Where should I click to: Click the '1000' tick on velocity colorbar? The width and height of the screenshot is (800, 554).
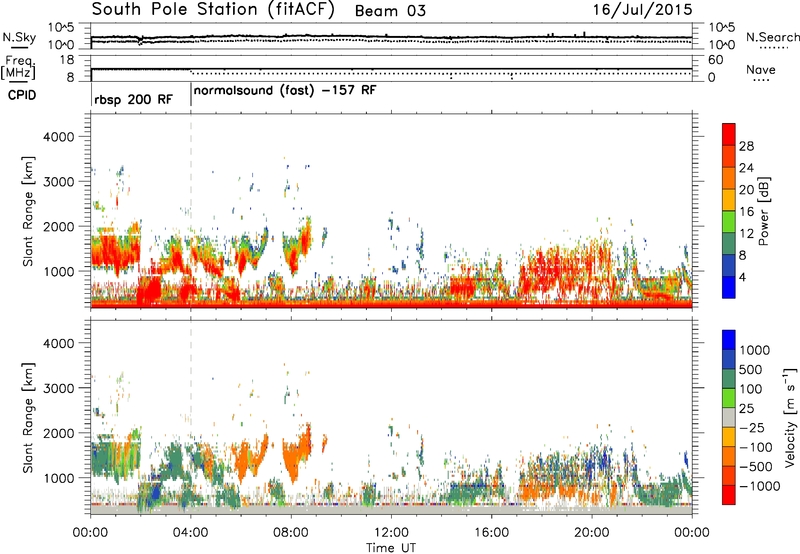point(754,350)
